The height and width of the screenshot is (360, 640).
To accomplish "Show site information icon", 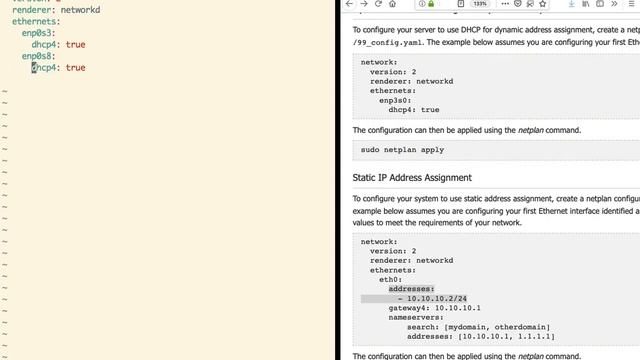I will click(x=422, y=4).
